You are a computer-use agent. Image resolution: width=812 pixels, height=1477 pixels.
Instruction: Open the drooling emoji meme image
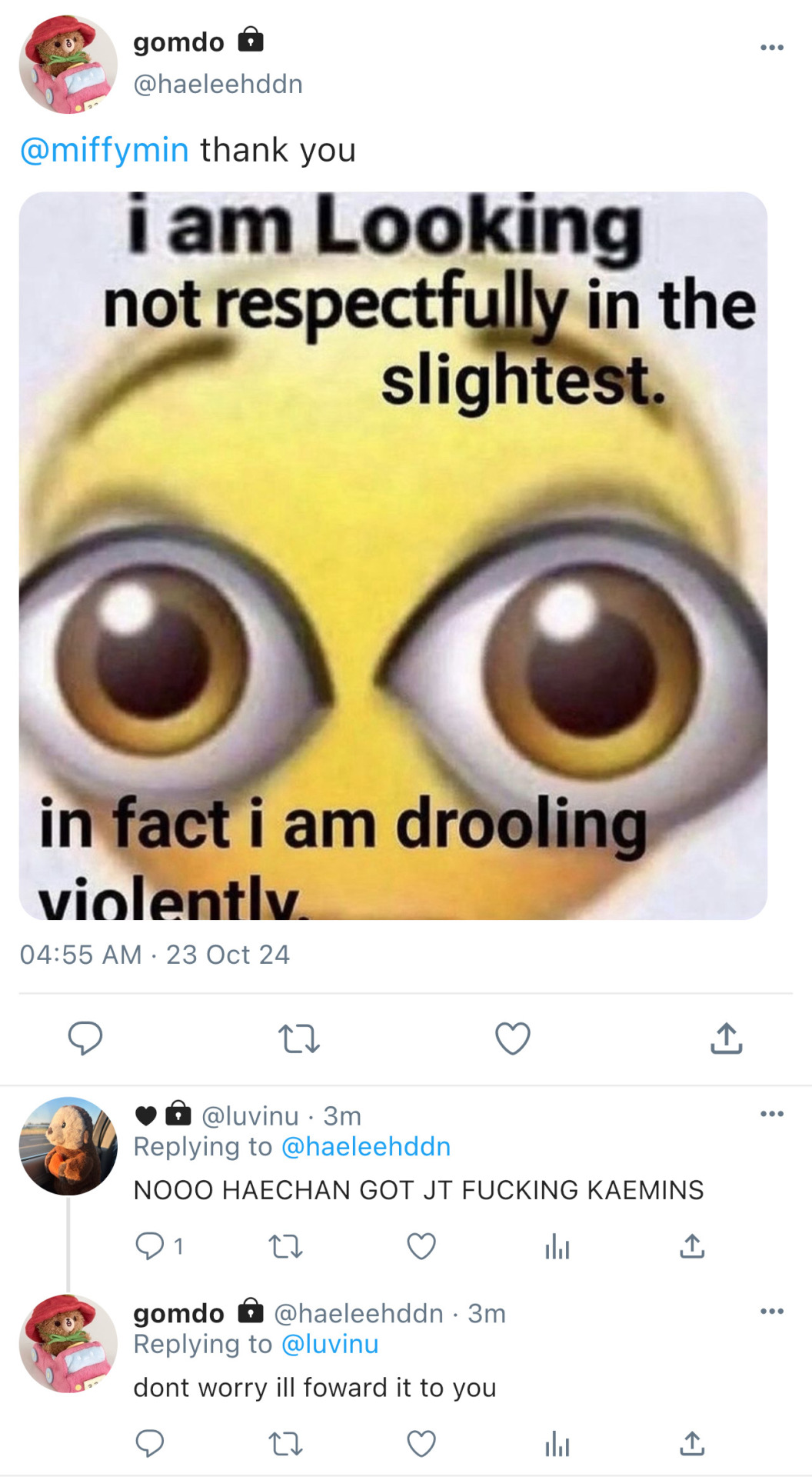click(x=393, y=555)
